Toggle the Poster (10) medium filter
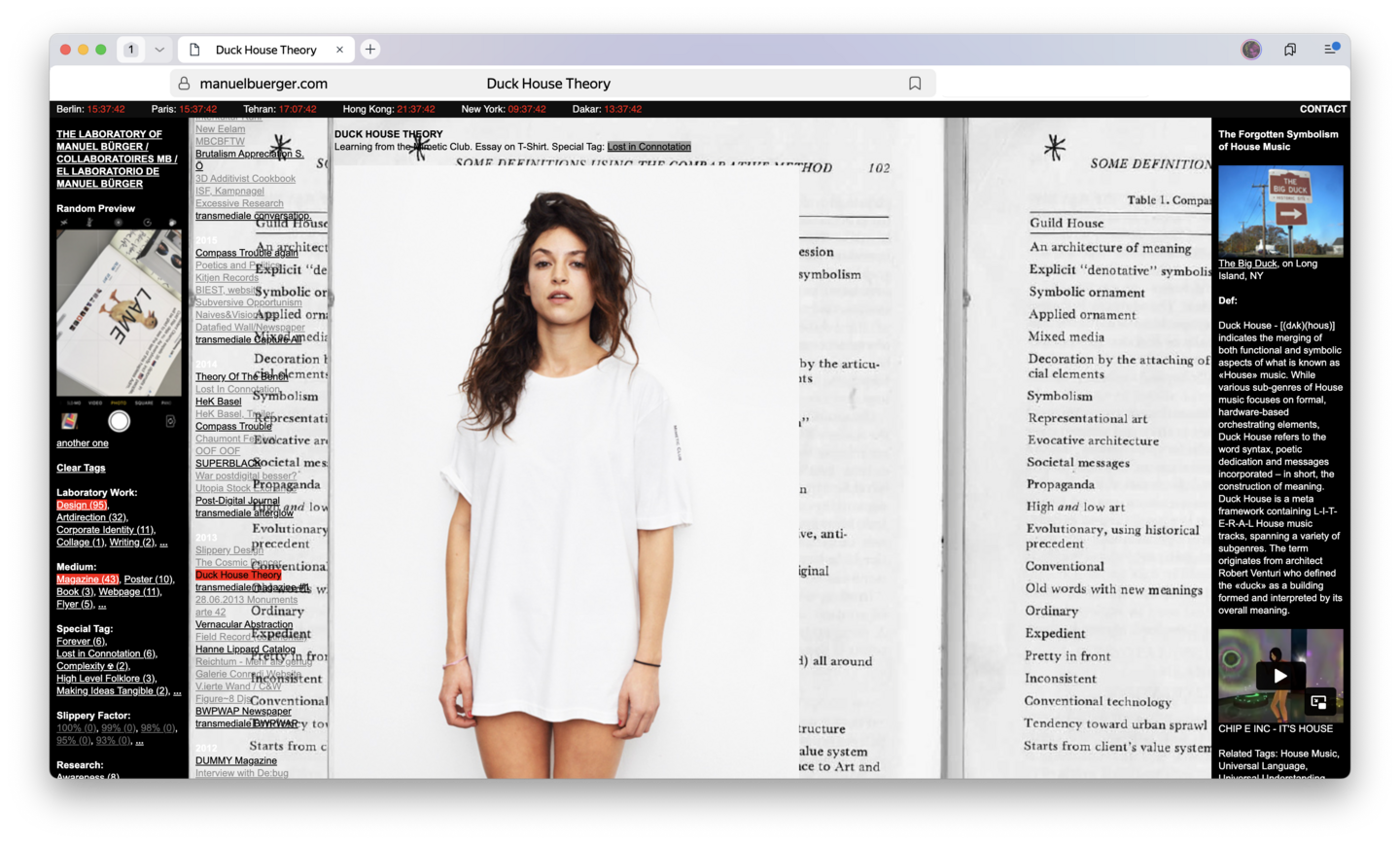The height and width of the screenshot is (844, 1400). click(148, 580)
